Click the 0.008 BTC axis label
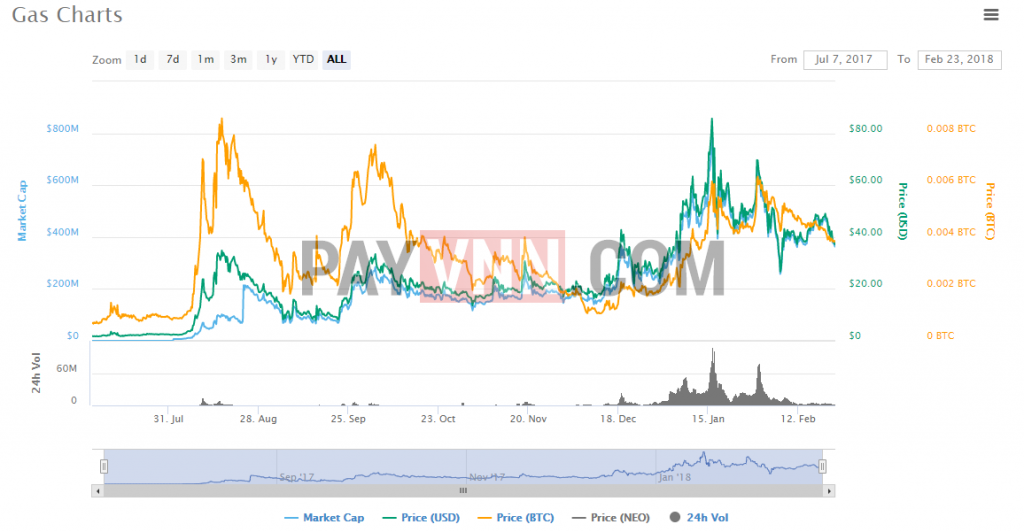The height and width of the screenshot is (532, 1024). (951, 129)
